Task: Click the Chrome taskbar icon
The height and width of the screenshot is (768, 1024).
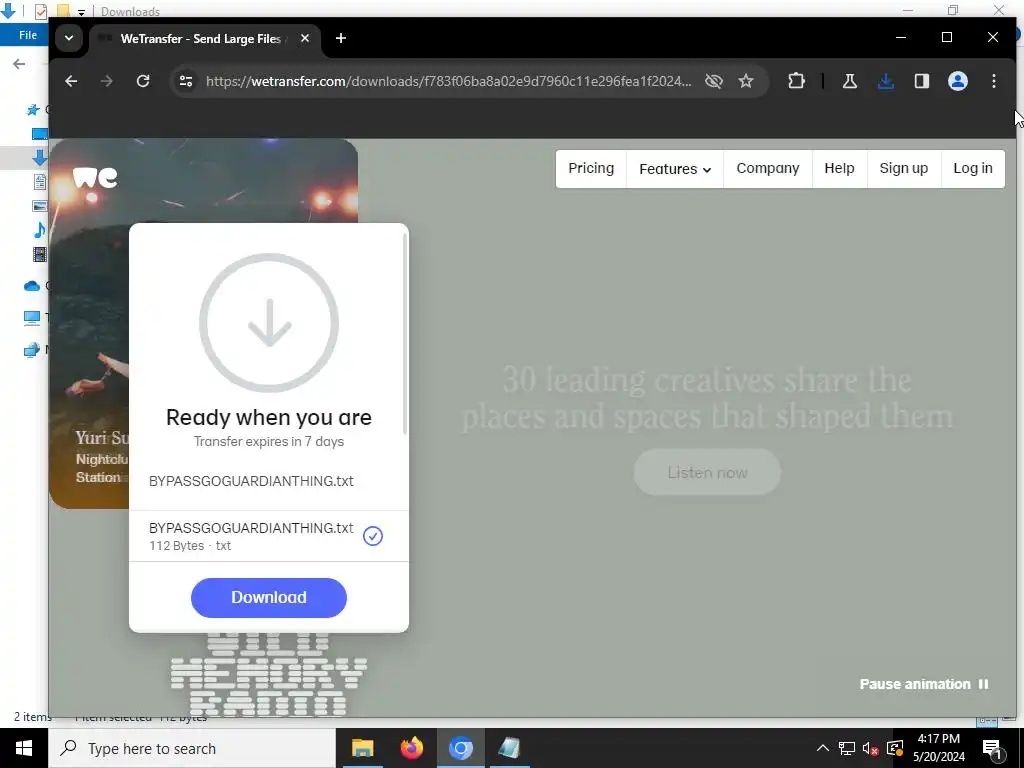Action: (x=460, y=748)
